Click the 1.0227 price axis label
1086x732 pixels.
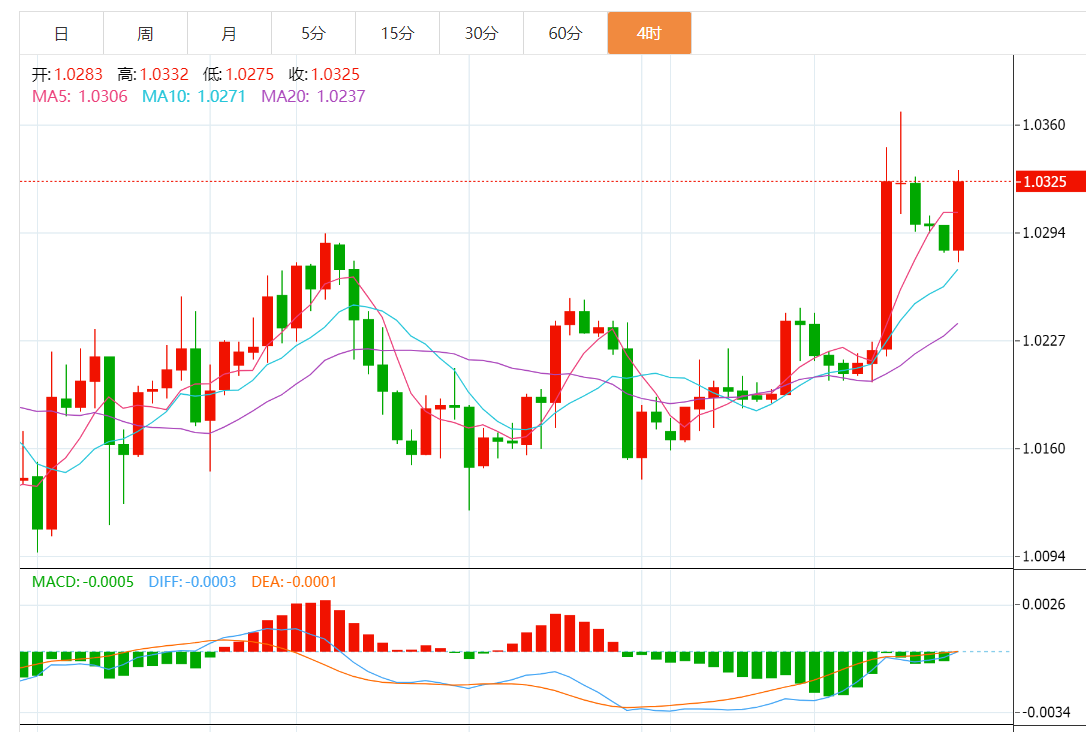(1044, 341)
